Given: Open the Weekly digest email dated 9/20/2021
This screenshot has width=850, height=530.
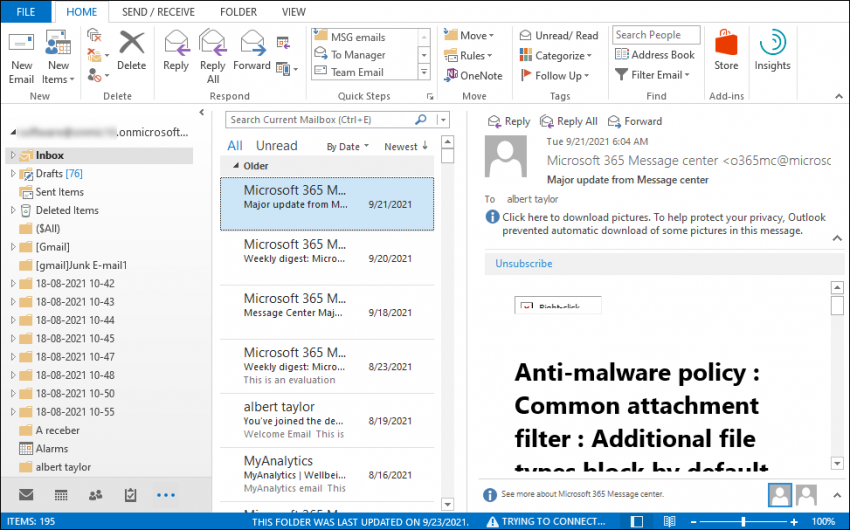Looking at the screenshot, I should coord(327,258).
